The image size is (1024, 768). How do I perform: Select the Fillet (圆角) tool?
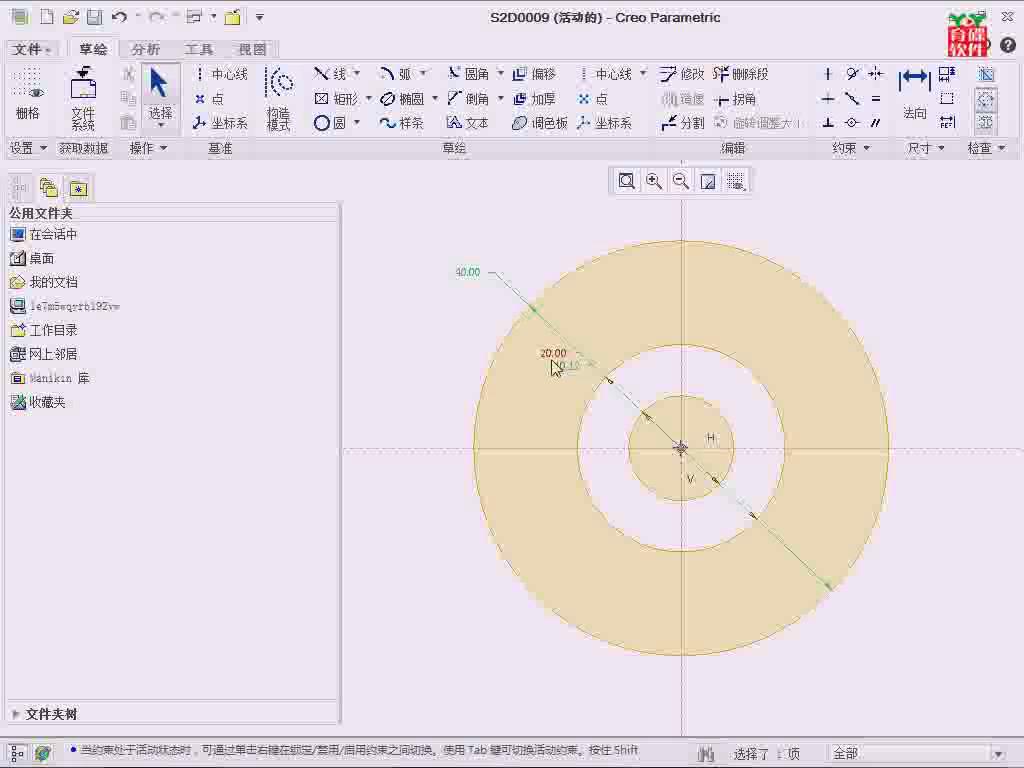468,74
